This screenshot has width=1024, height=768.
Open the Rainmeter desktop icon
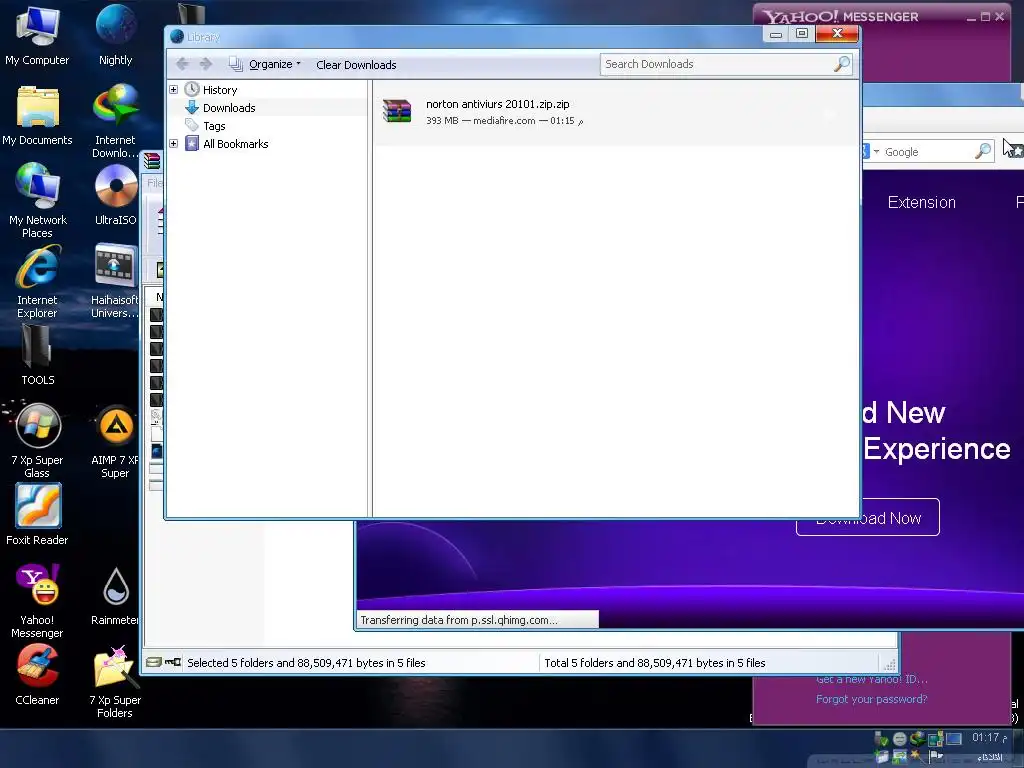116,596
